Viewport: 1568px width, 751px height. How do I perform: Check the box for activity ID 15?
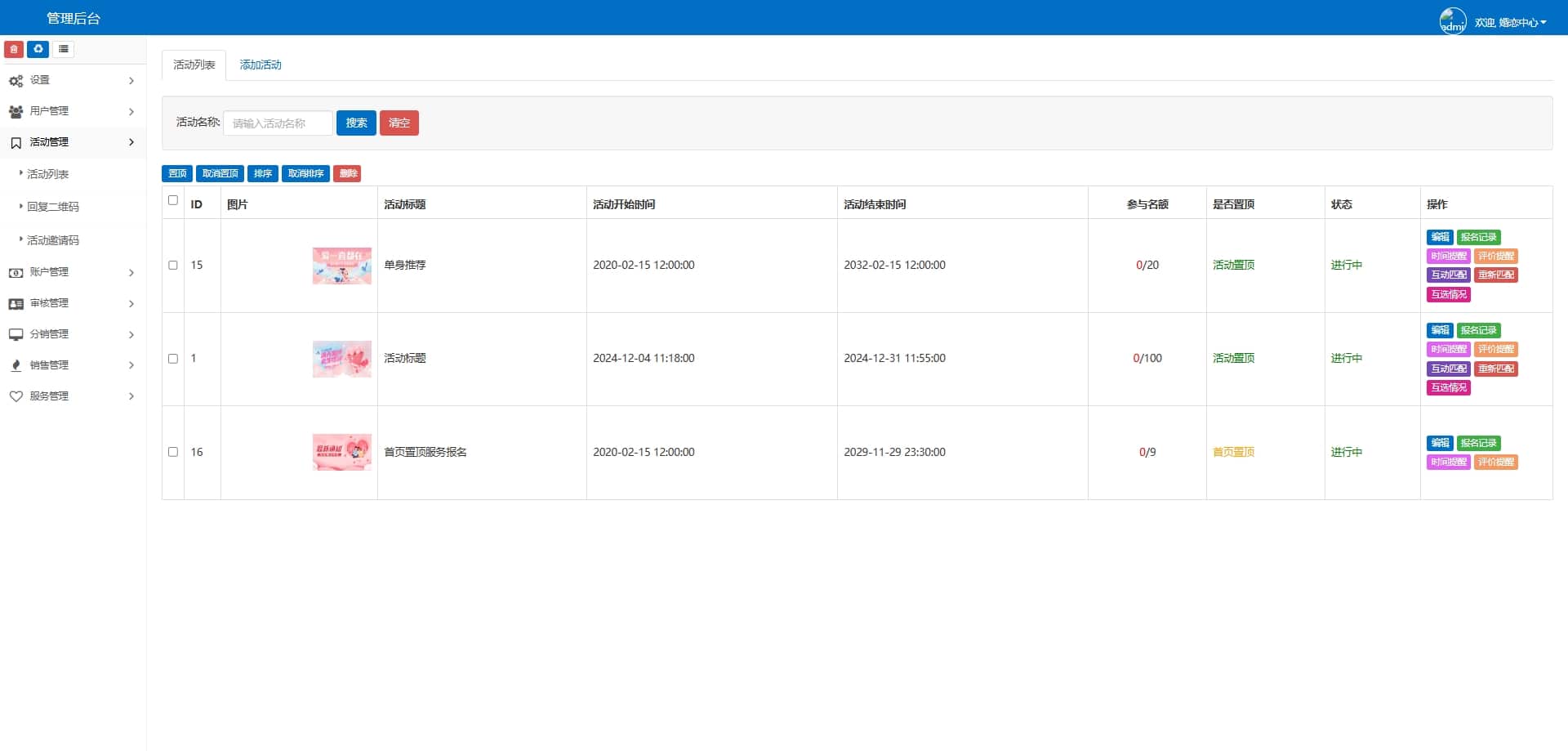tap(173, 266)
